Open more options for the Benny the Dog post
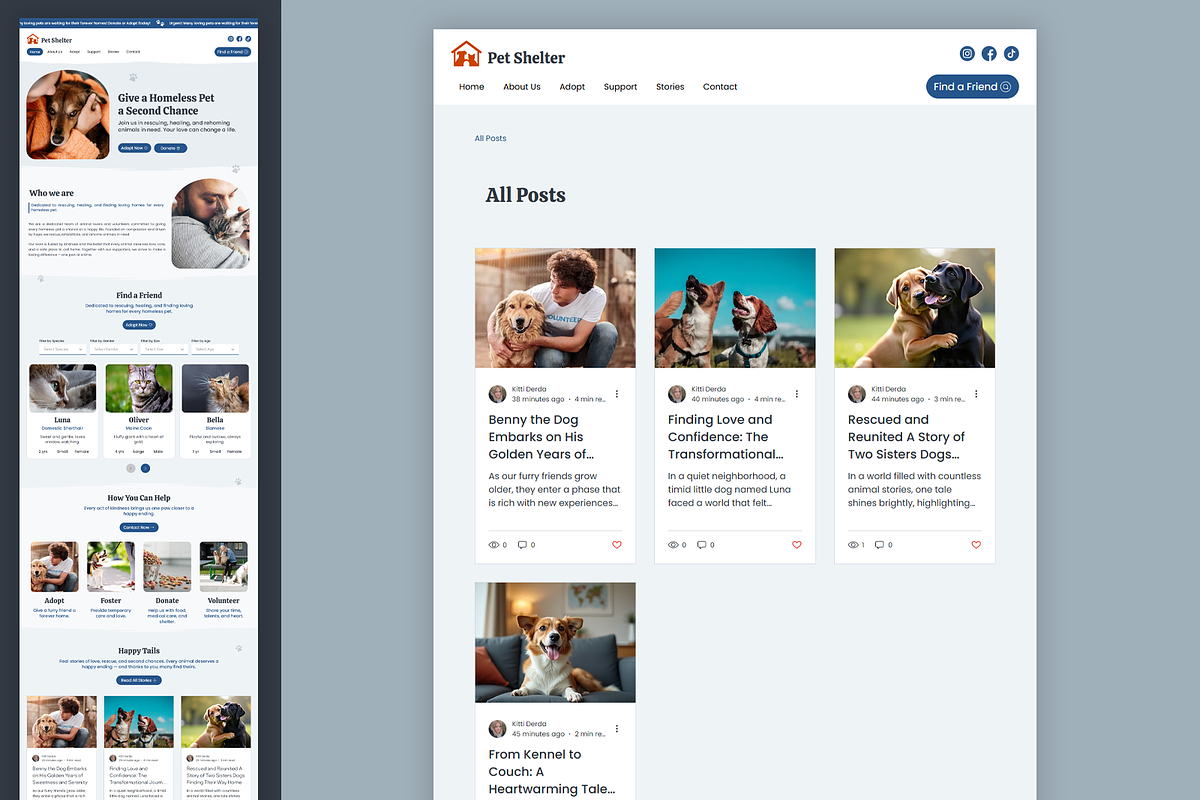The height and width of the screenshot is (800, 1200). [617, 394]
